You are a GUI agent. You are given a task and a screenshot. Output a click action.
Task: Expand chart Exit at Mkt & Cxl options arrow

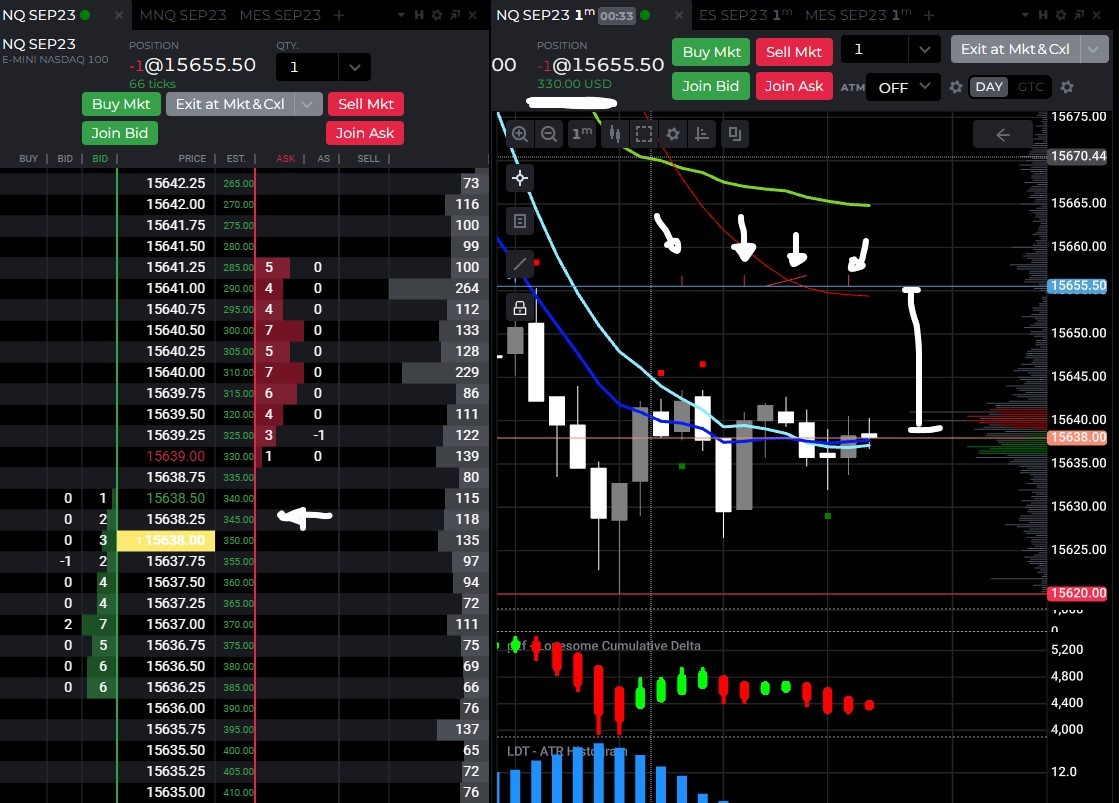[x=1094, y=49]
